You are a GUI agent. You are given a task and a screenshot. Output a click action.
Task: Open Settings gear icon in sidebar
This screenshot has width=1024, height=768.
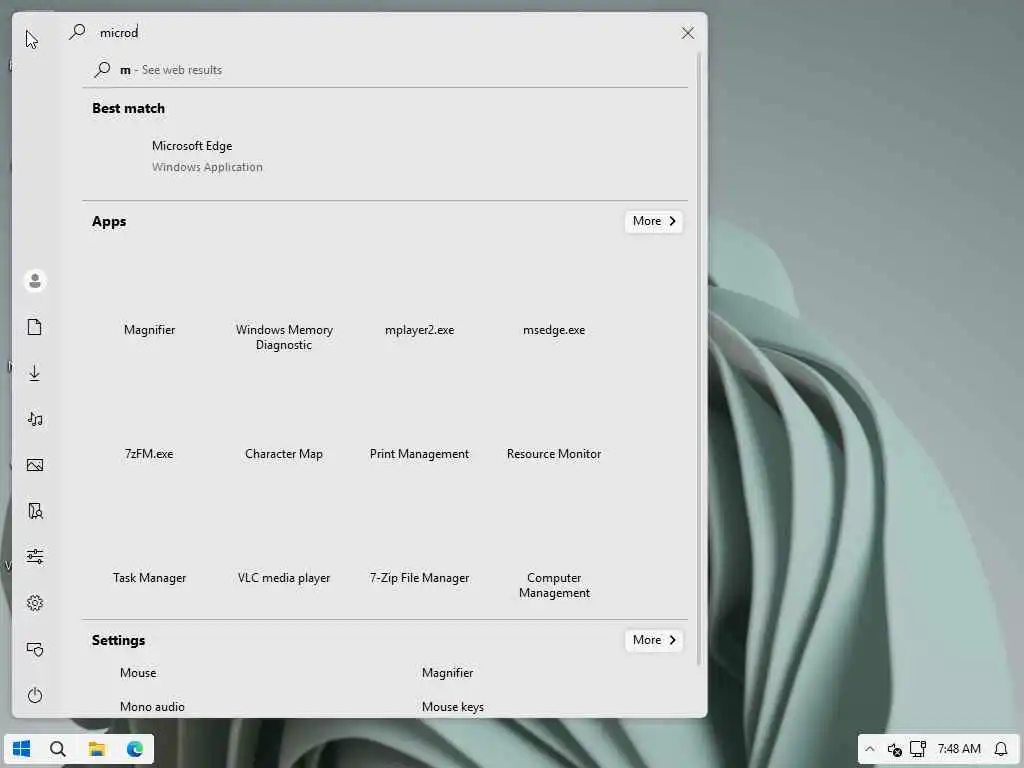point(35,603)
